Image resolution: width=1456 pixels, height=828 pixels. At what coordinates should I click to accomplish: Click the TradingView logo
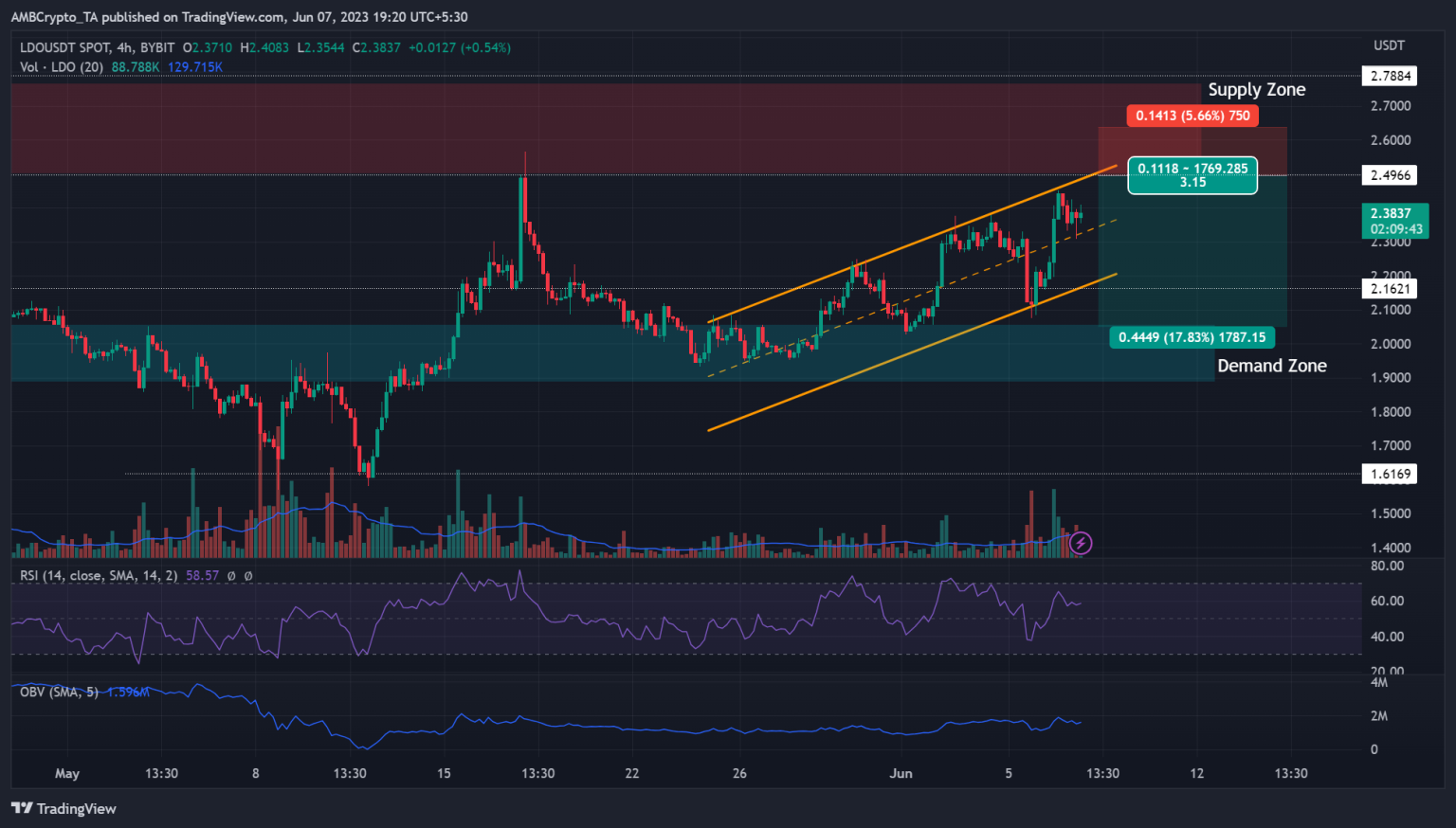(x=64, y=808)
